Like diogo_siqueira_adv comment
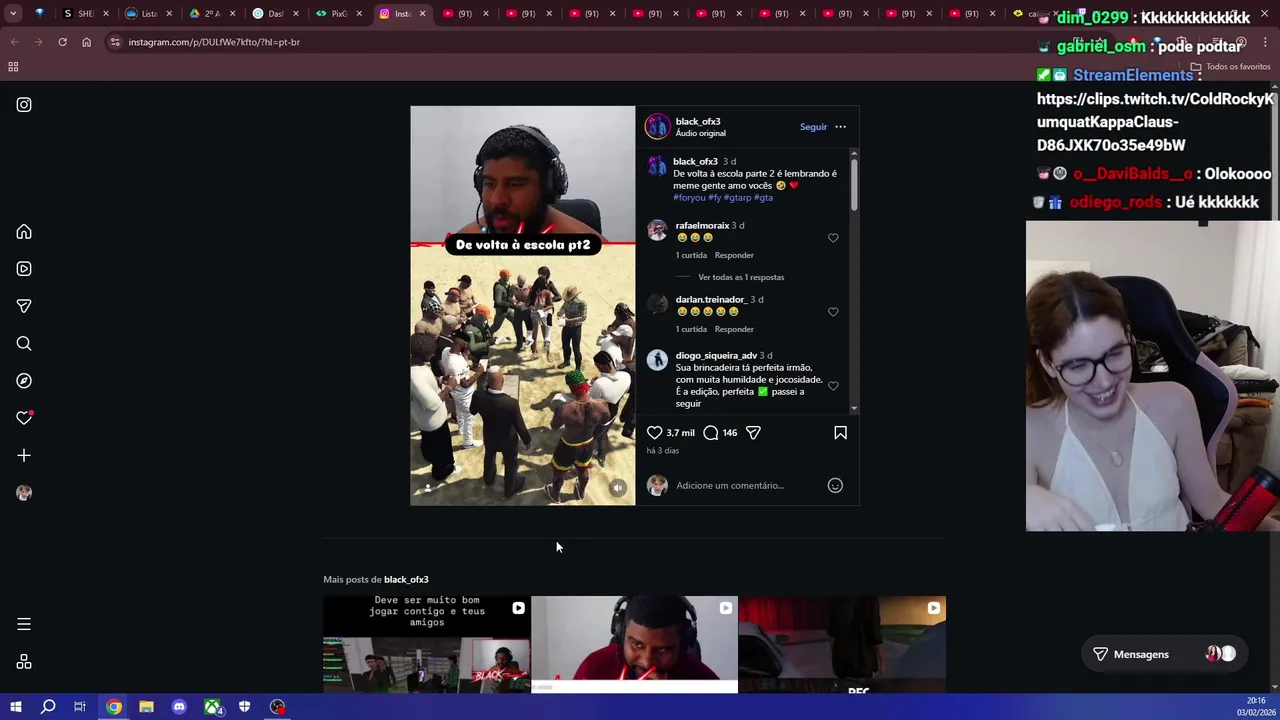Screen dimensions: 1280x720 (833, 386)
